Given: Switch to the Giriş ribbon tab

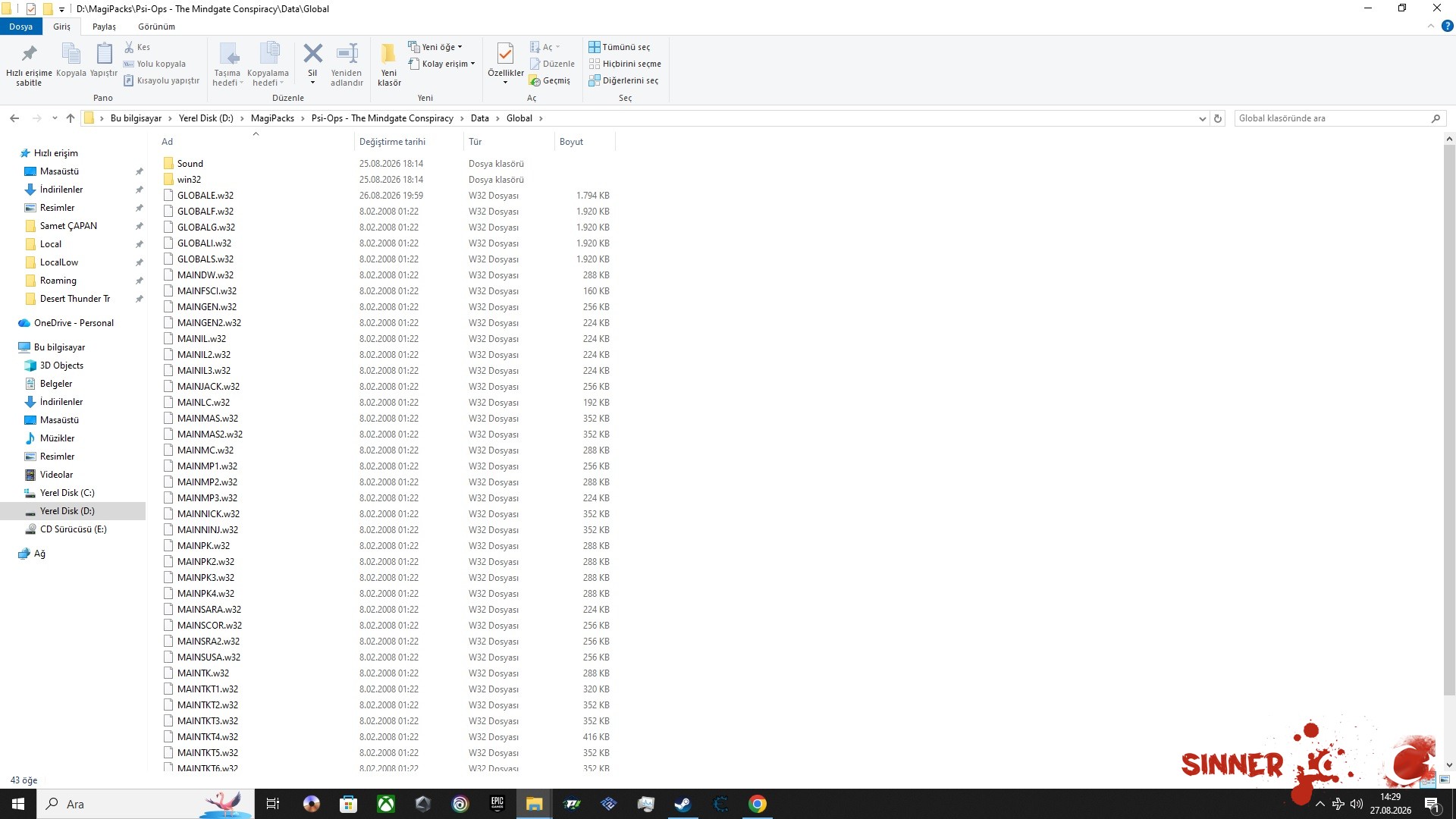Looking at the screenshot, I should [x=61, y=27].
